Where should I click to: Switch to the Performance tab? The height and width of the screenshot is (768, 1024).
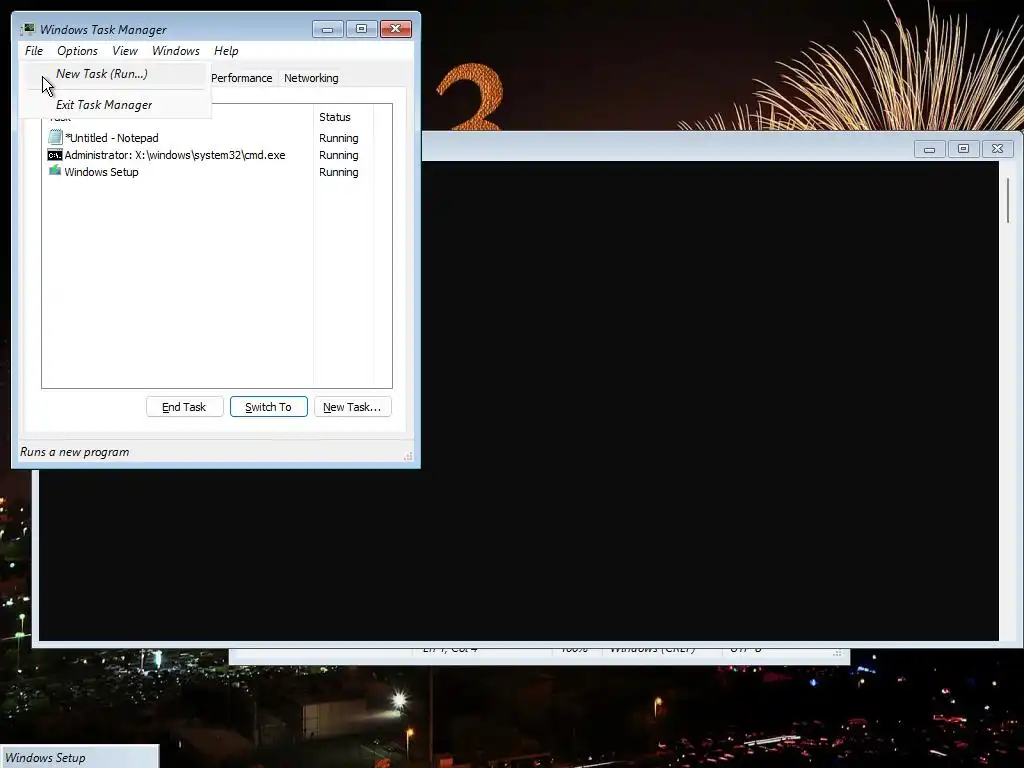click(242, 78)
